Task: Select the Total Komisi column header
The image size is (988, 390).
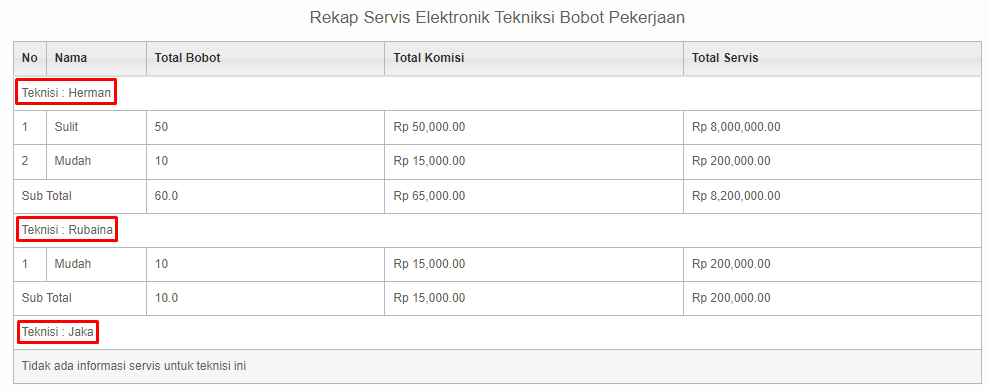Action: pyautogui.click(x=534, y=59)
